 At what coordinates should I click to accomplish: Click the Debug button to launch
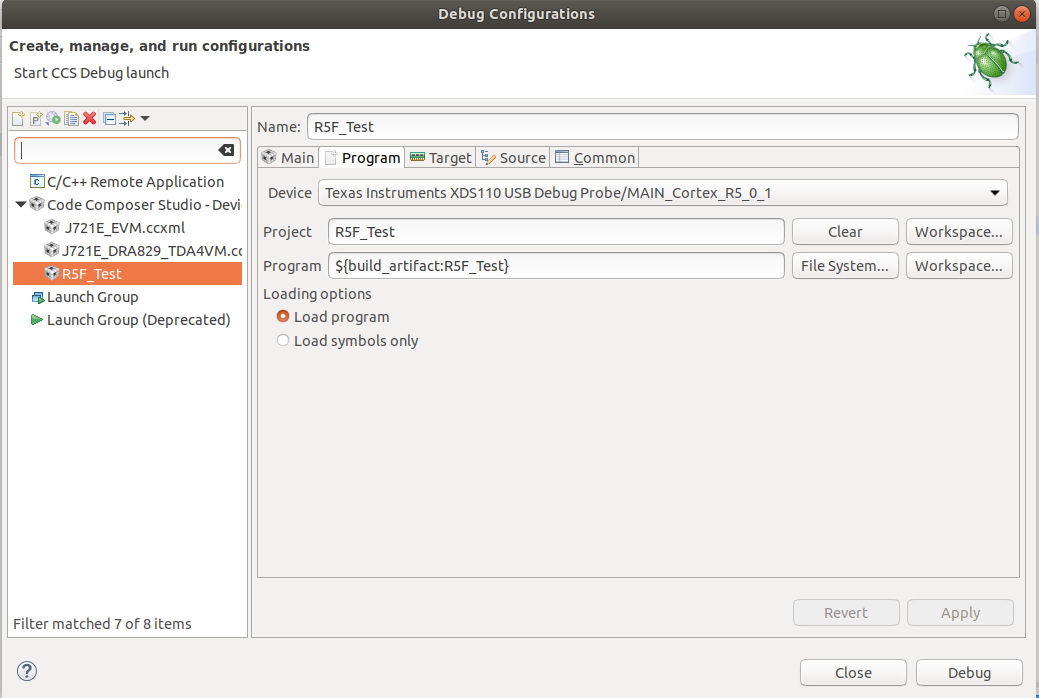coord(969,672)
